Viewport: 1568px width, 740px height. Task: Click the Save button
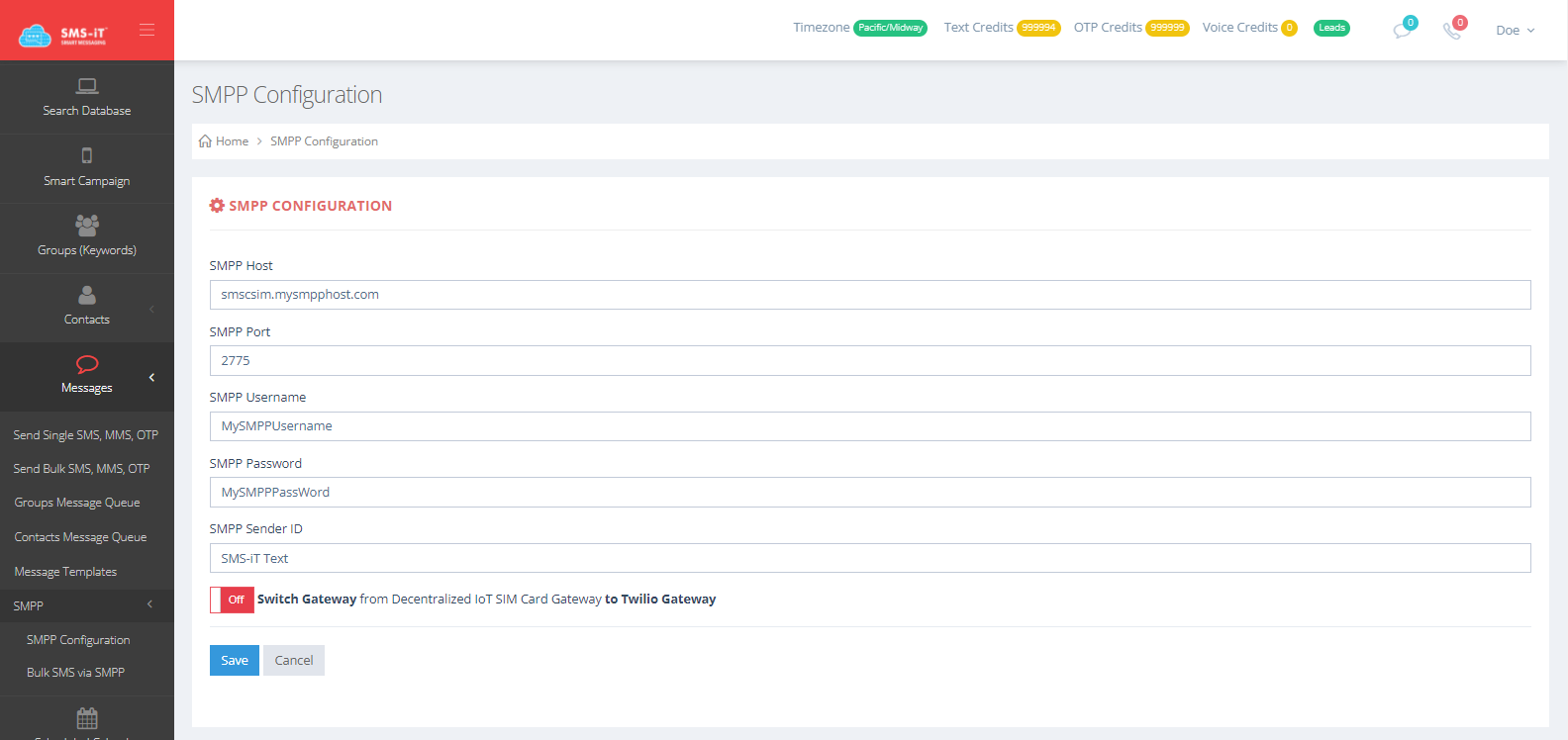click(235, 660)
